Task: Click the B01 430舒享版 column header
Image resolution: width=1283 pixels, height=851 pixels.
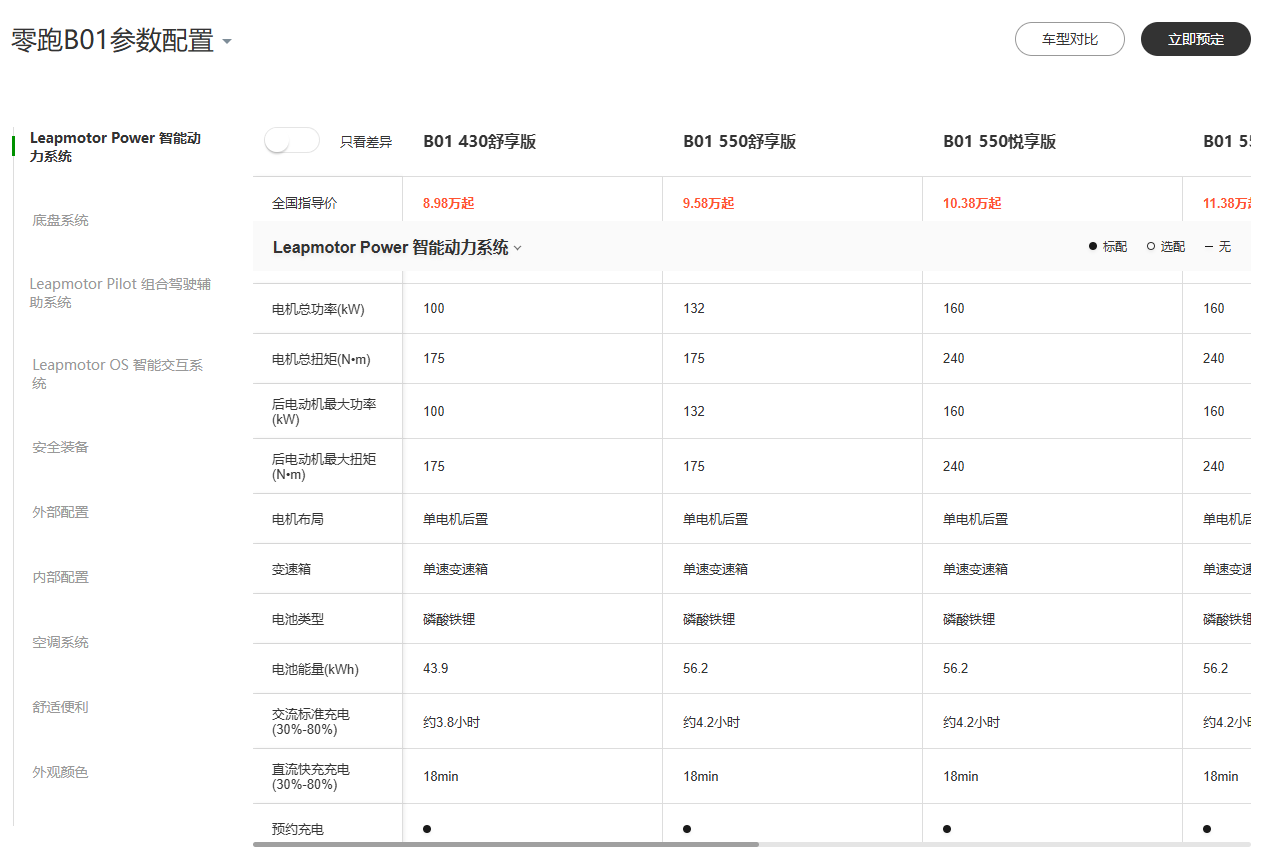Action: tap(480, 142)
